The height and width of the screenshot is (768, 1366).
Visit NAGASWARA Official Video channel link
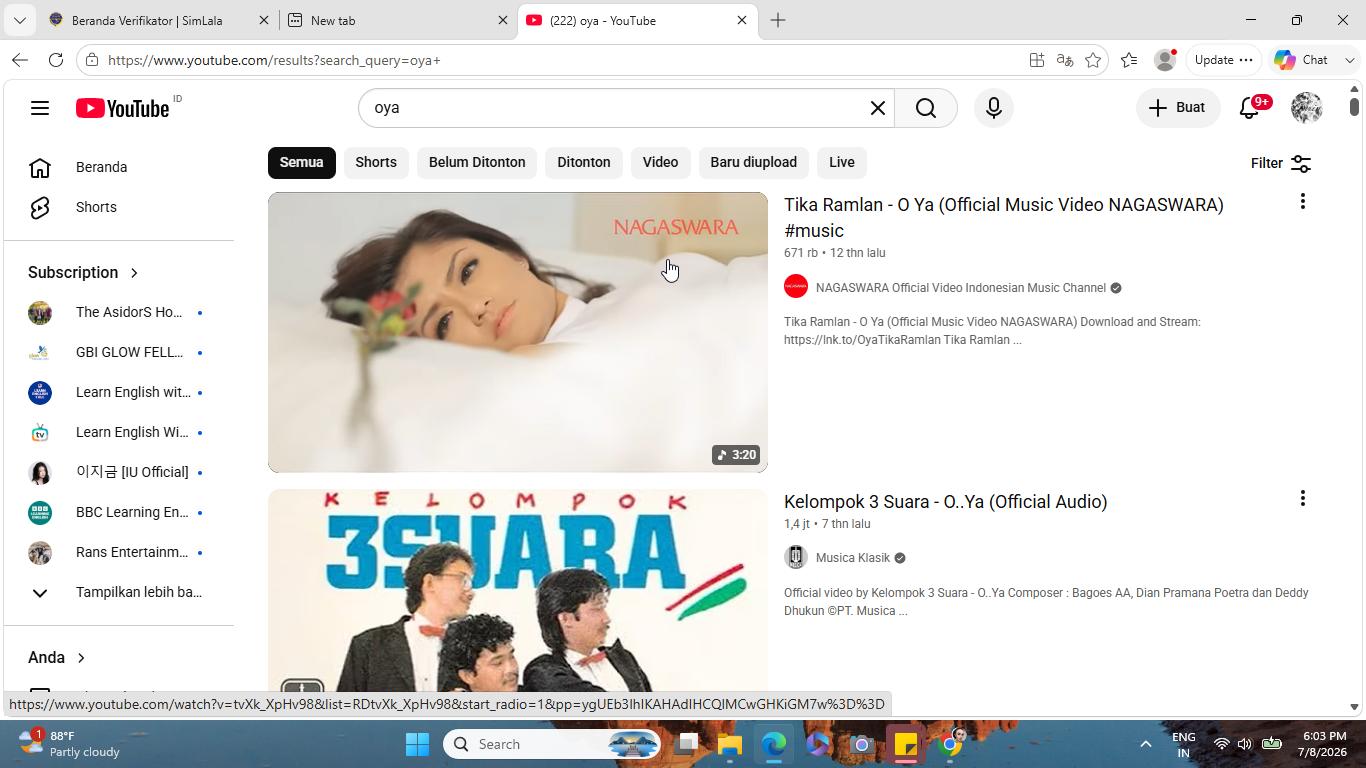(x=961, y=287)
